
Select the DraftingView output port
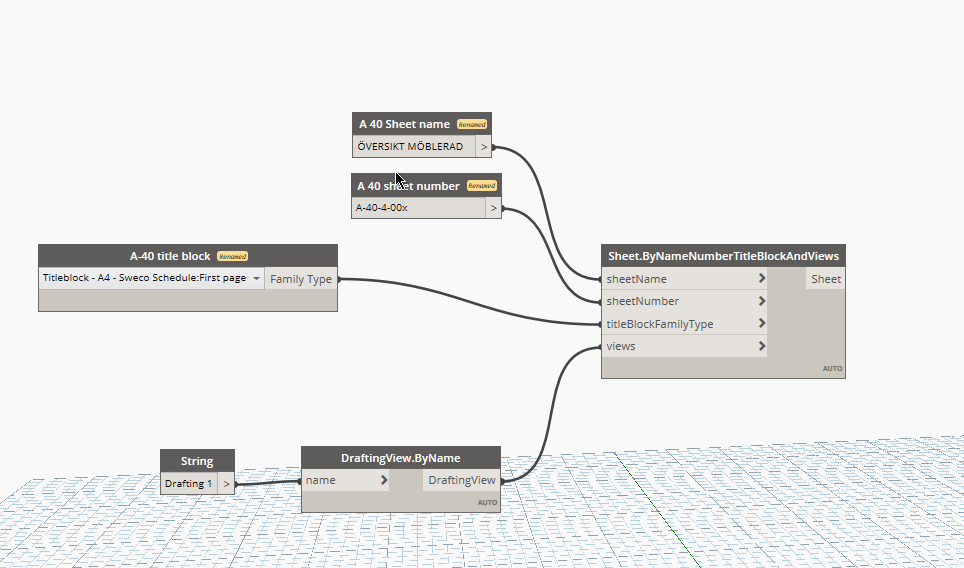click(x=462, y=480)
